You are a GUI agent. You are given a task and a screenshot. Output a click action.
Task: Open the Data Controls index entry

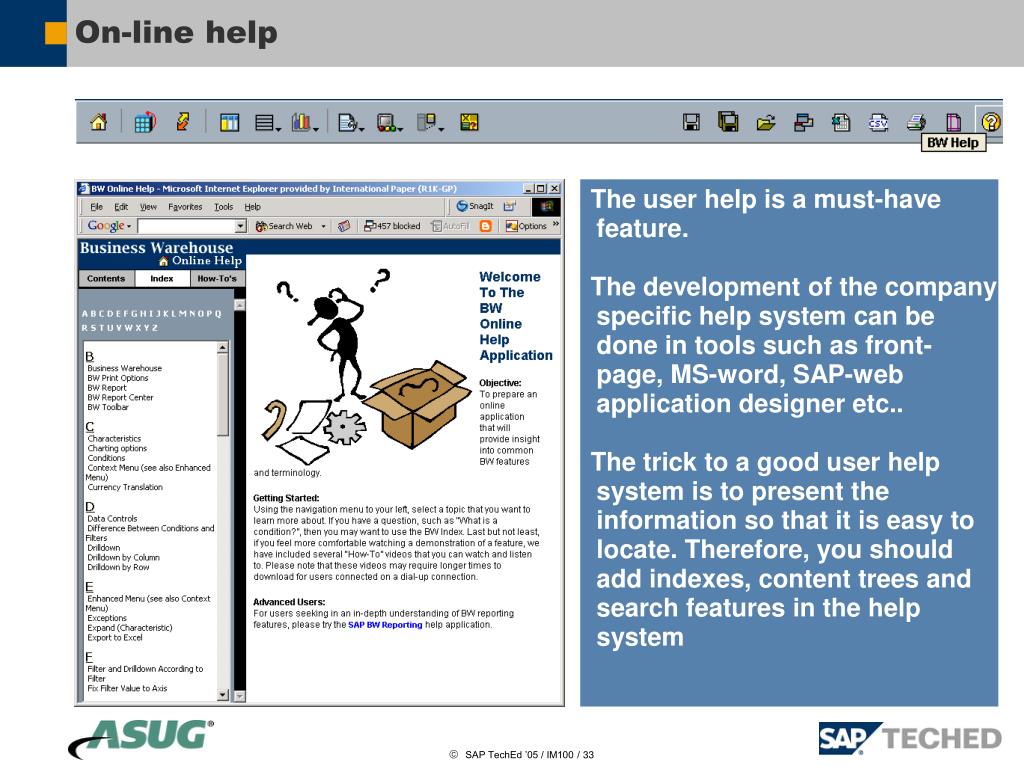pyautogui.click(x=112, y=519)
